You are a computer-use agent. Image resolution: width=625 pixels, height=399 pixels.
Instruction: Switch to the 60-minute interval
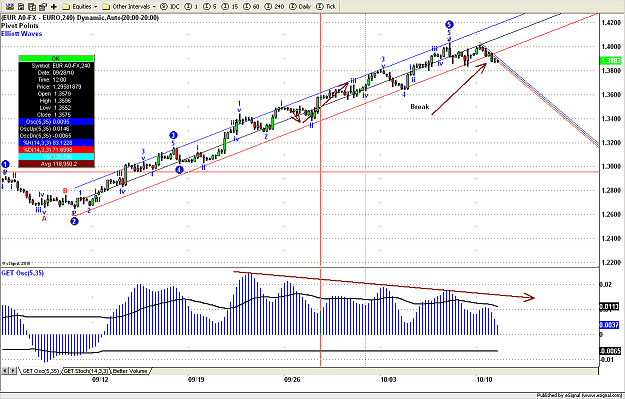251,6
